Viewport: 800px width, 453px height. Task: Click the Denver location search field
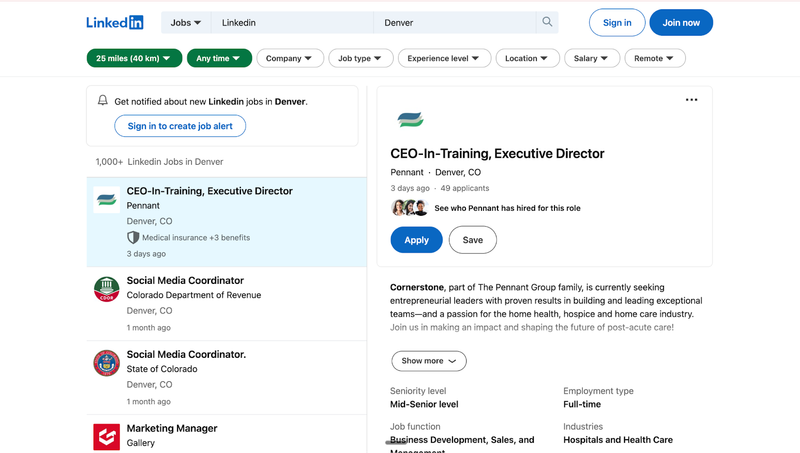[455, 22]
